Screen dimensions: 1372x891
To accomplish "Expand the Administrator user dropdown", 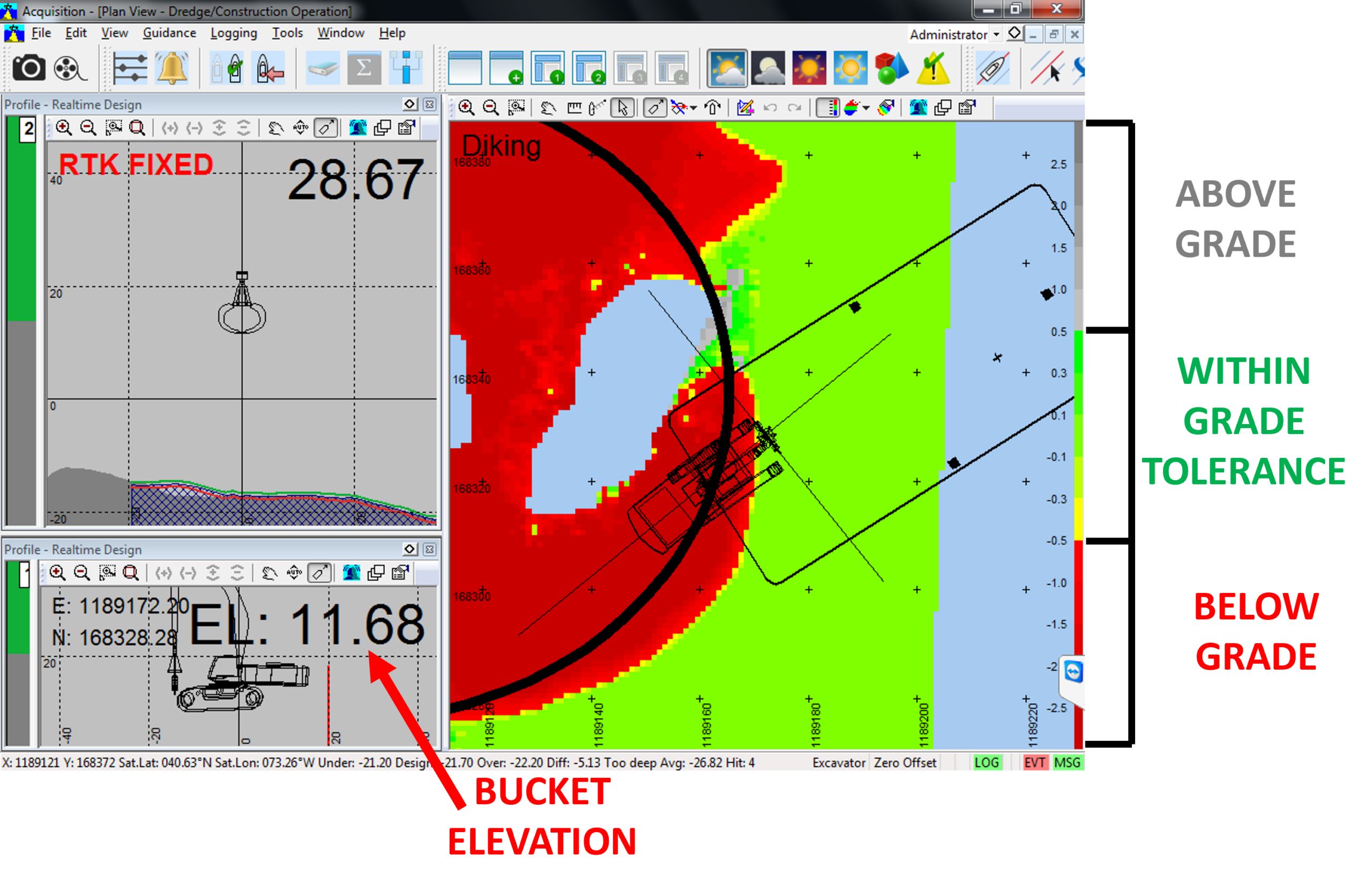I will 996,35.
